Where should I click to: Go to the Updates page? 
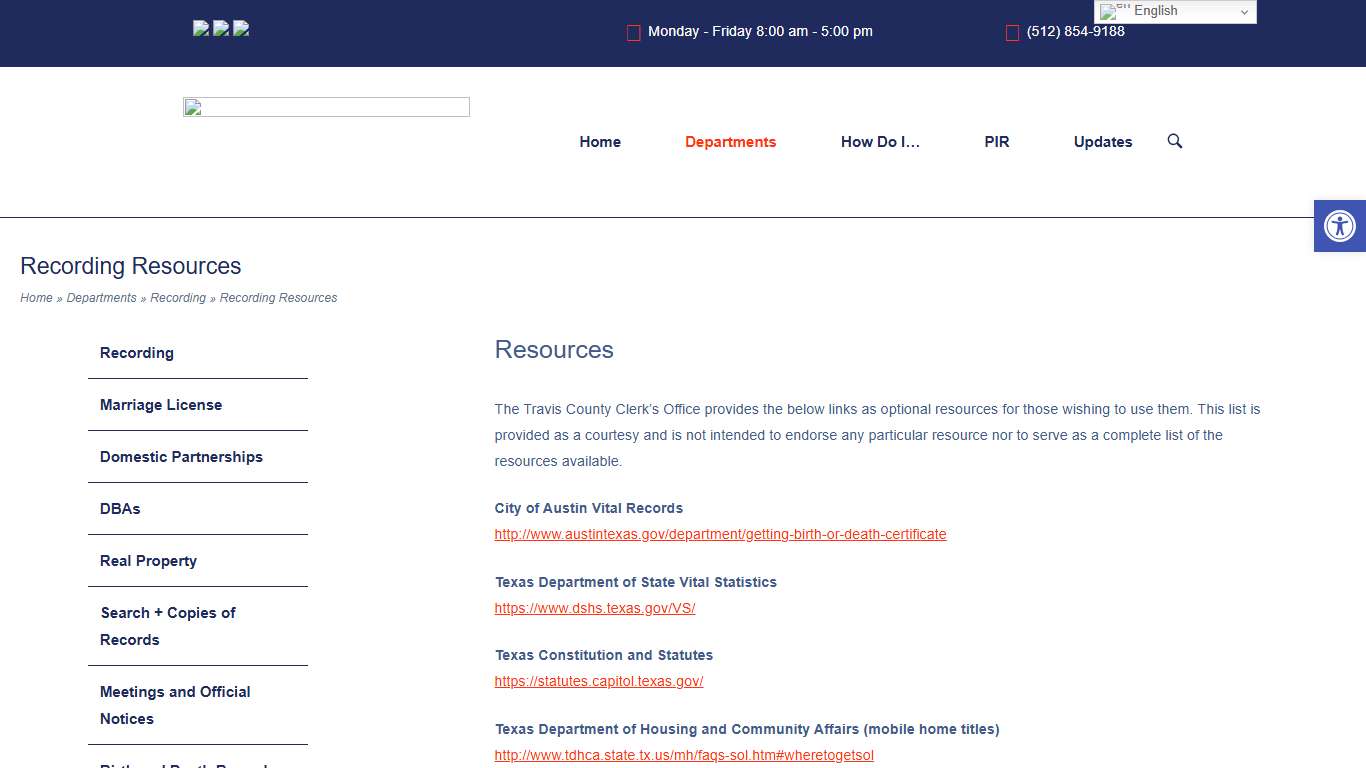[x=1102, y=141]
